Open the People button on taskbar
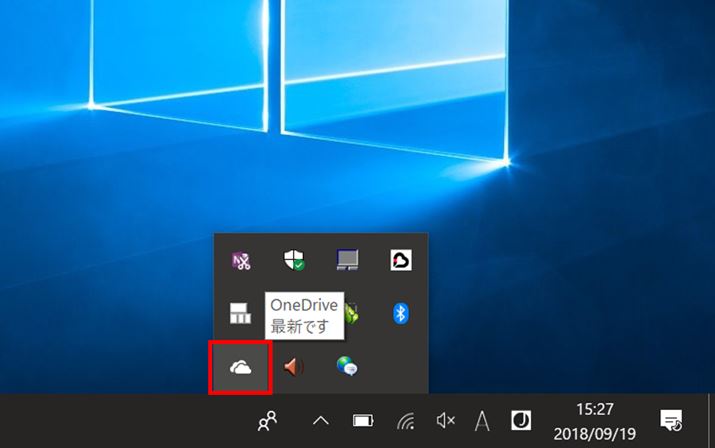Screen dimensions: 715x448 coord(267,421)
